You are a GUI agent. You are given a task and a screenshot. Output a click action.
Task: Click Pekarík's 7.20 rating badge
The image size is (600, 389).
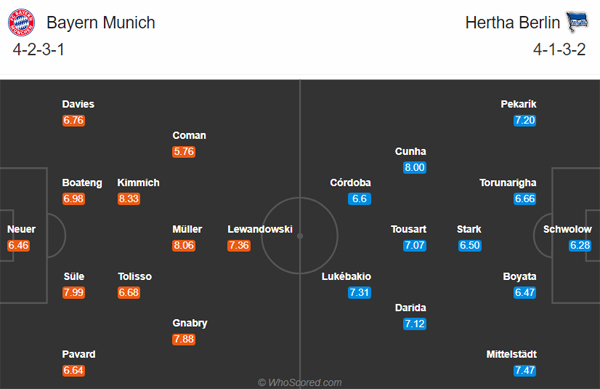tap(525, 120)
